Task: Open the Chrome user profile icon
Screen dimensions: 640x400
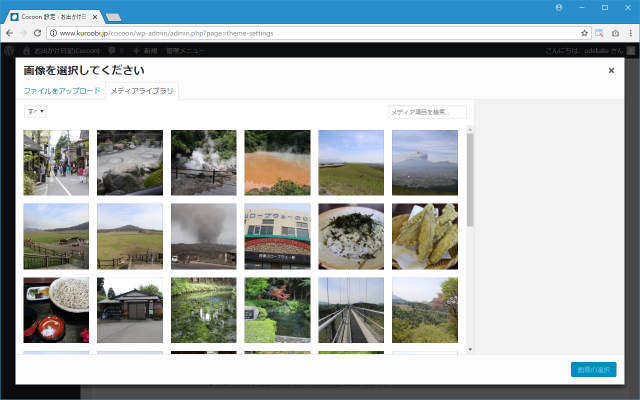Action: [x=559, y=7]
